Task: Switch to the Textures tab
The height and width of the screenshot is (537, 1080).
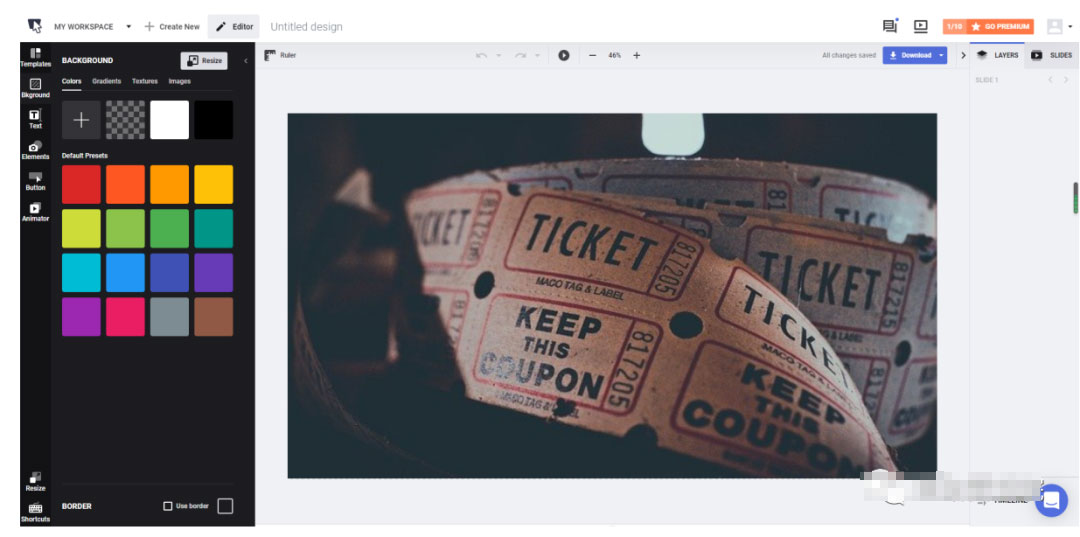Action: click(145, 81)
